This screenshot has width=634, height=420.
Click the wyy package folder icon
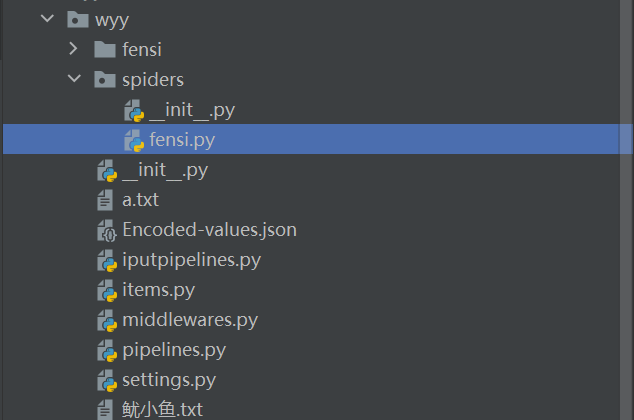tap(76, 19)
